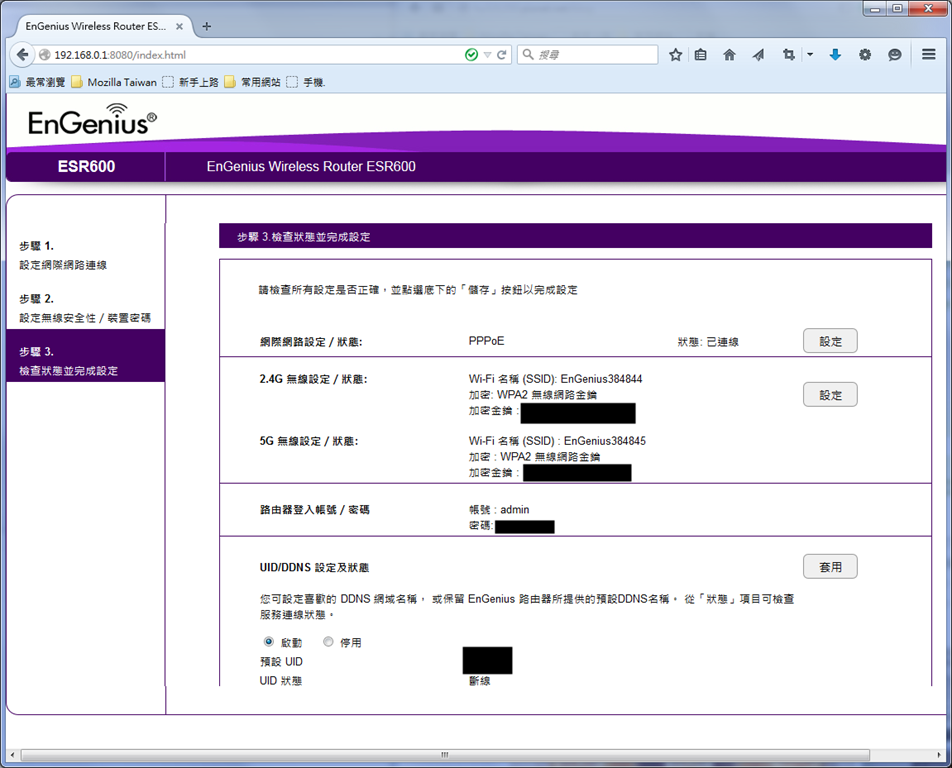Open the Mozilla Taiwan bookmark folder
Screen dimensions: 952x768
coord(114,82)
